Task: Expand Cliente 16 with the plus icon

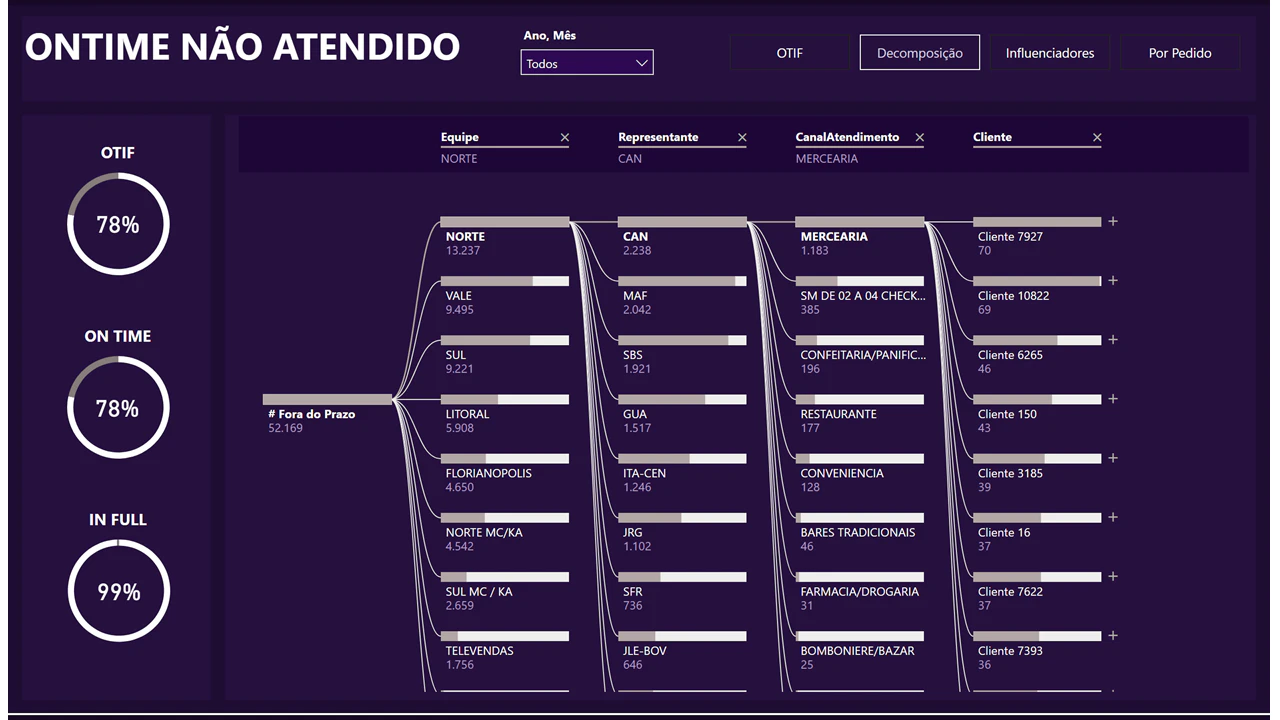Action: click(1113, 517)
